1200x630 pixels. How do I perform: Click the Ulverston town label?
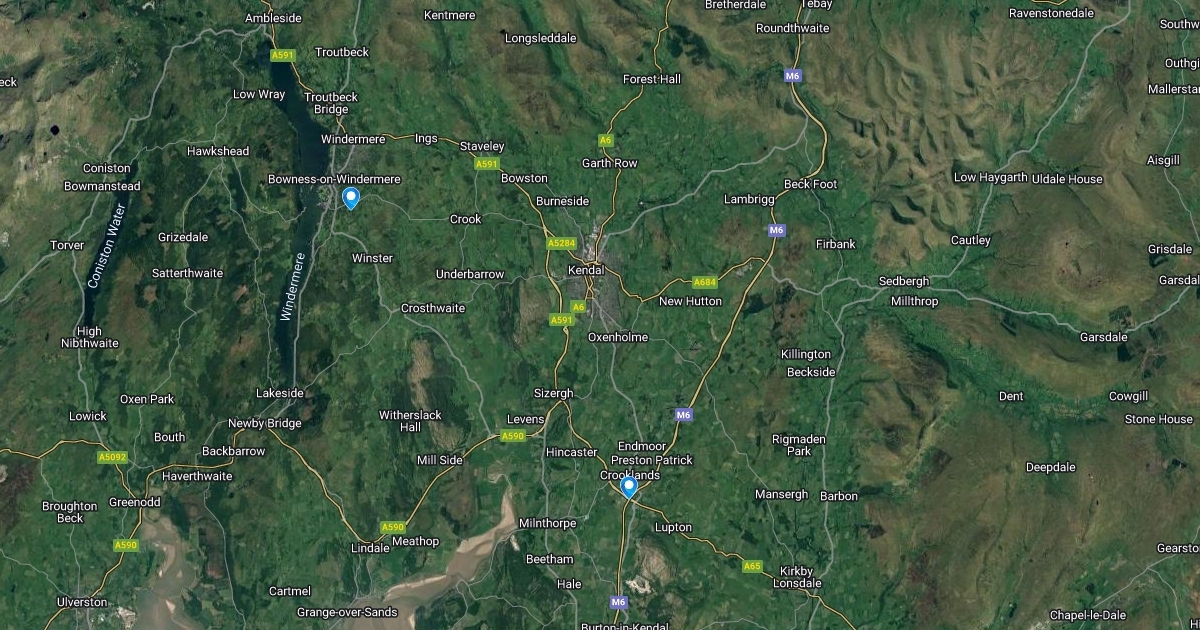click(x=82, y=602)
